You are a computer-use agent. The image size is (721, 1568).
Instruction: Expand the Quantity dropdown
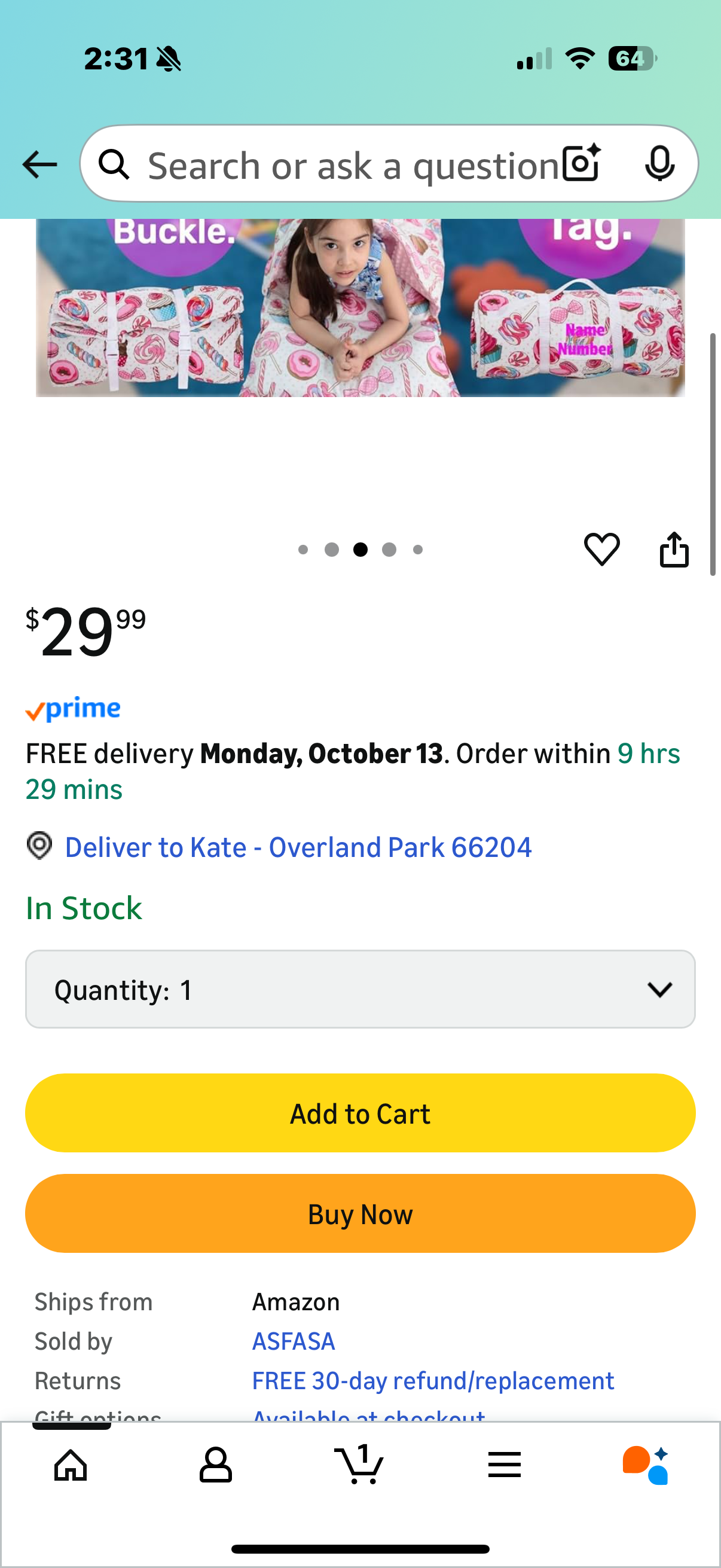[360, 989]
